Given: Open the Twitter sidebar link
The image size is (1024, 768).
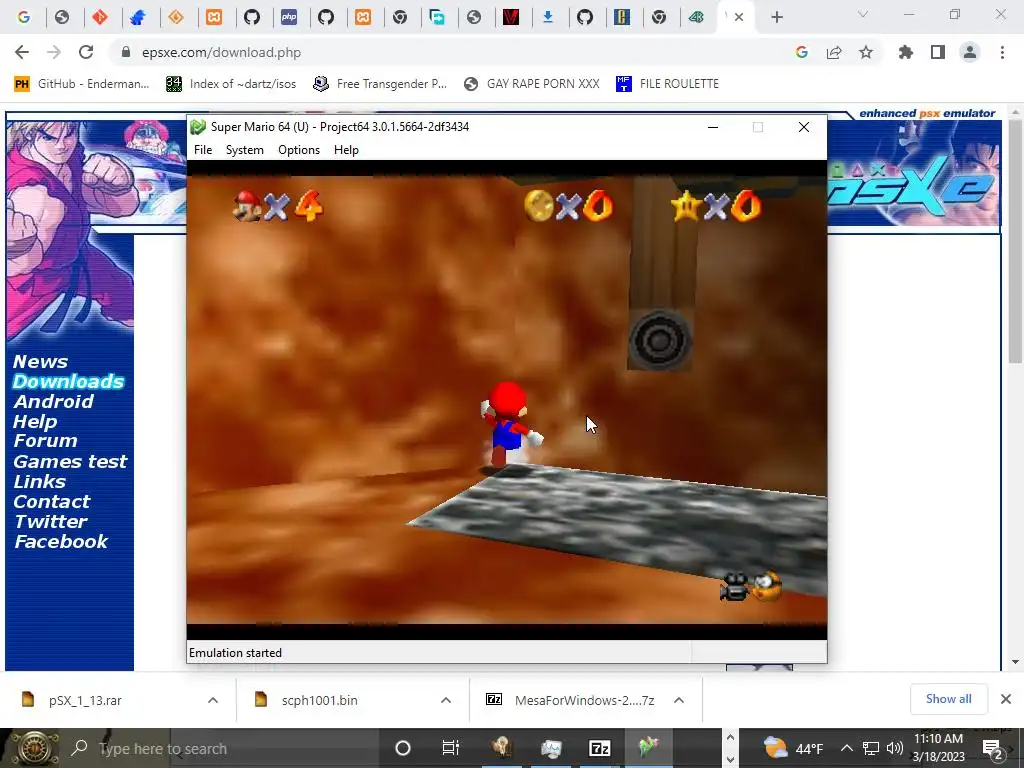Looking at the screenshot, I should [51, 522].
